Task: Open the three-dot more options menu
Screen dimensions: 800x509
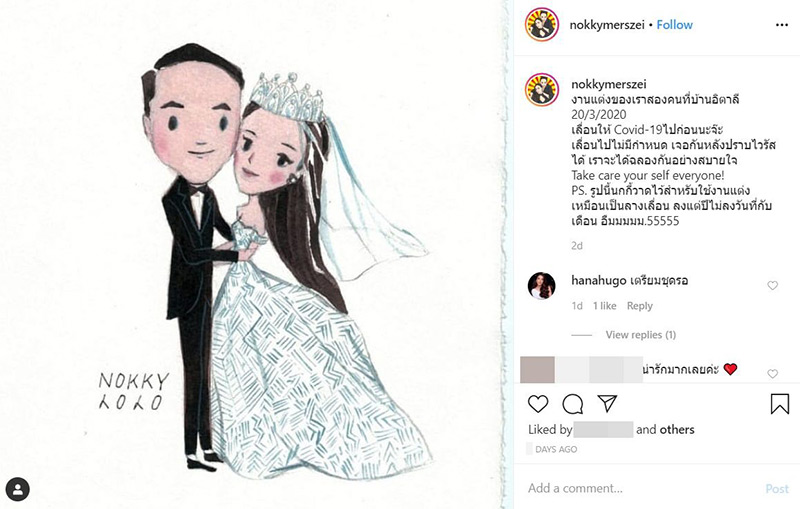Action: (782, 25)
